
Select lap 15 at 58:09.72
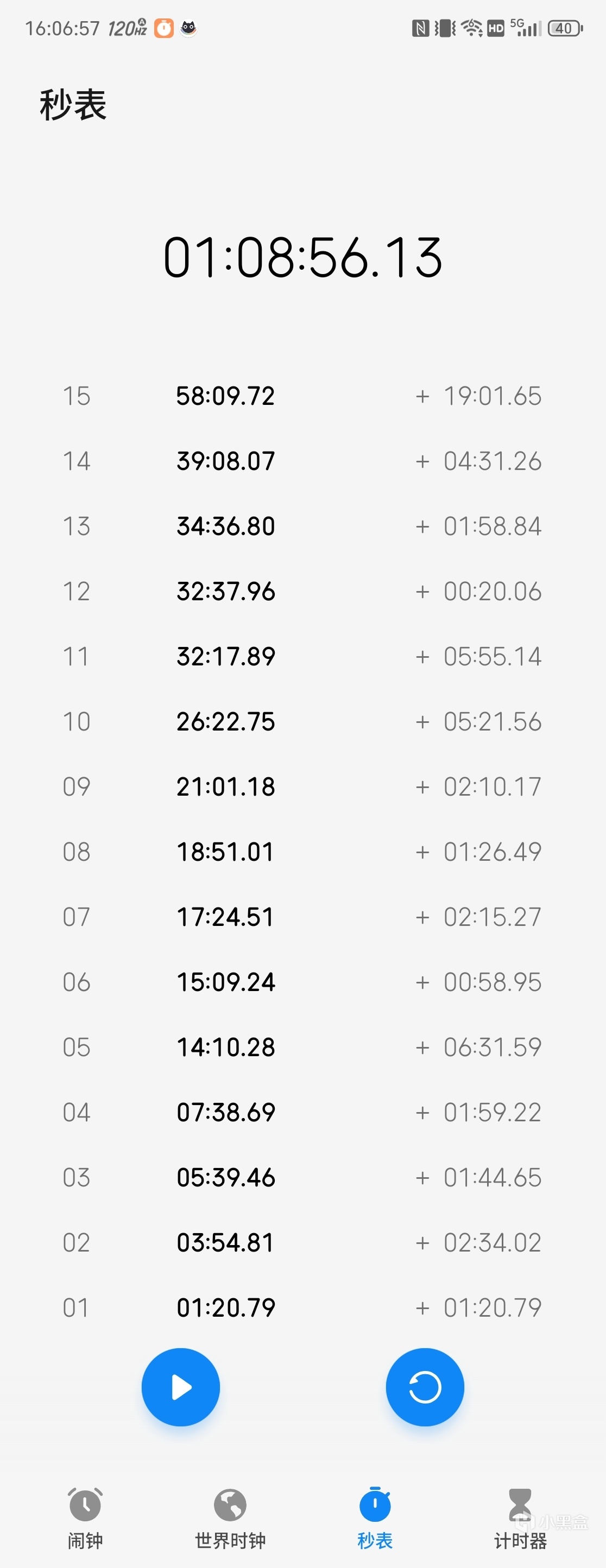(x=225, y=396)
